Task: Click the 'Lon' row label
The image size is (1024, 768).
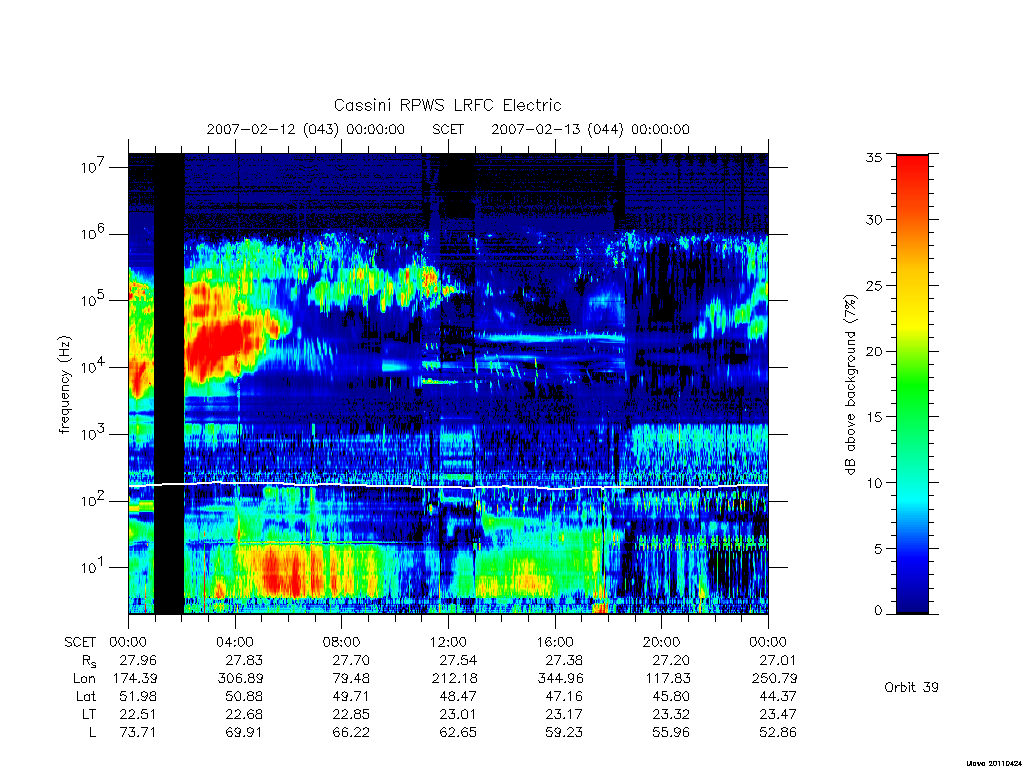Action: tap(84, 679)
